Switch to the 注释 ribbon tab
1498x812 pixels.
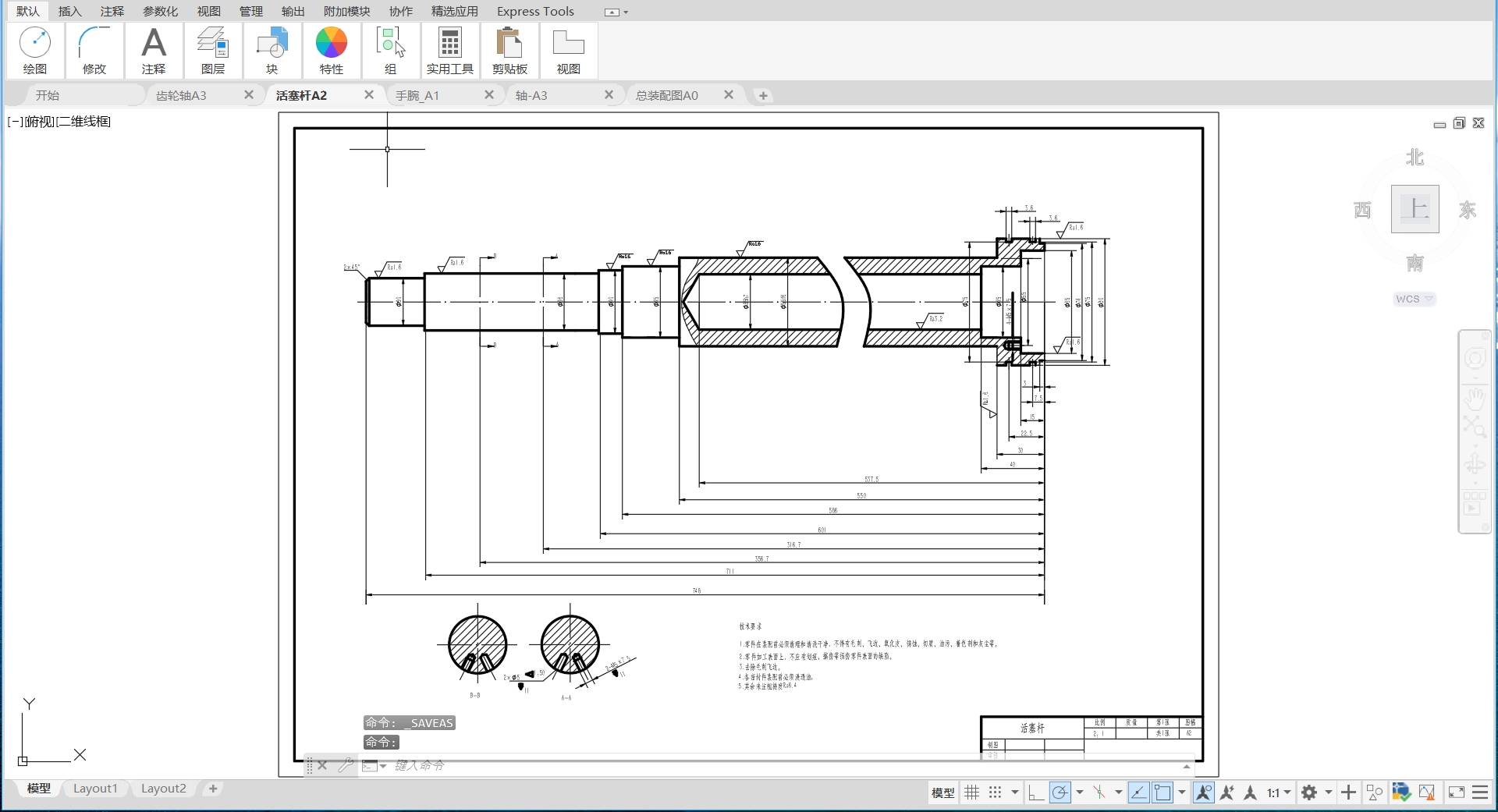[112, 11]
